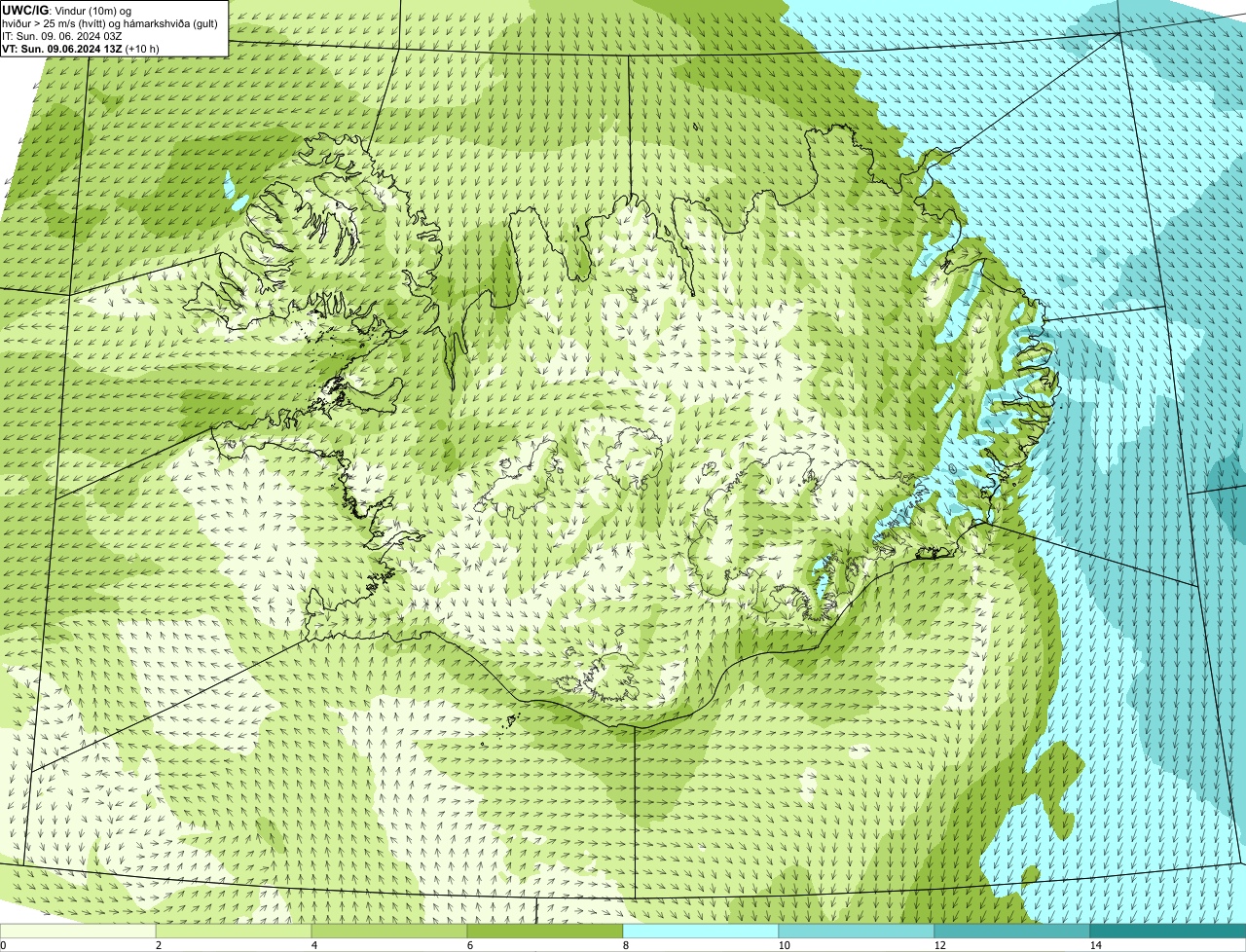Click the 12–14 m/s teal legend segment
This screenshot has height=952, width=1246.
coord(1012,931)
